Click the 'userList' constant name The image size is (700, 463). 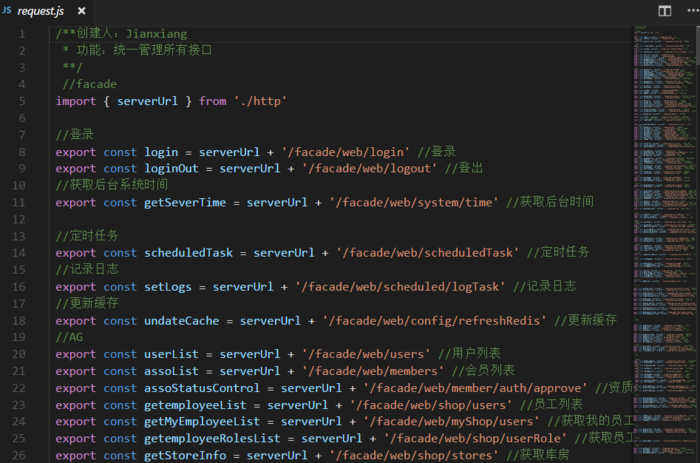pyautogui.click(x=171, y=355)
